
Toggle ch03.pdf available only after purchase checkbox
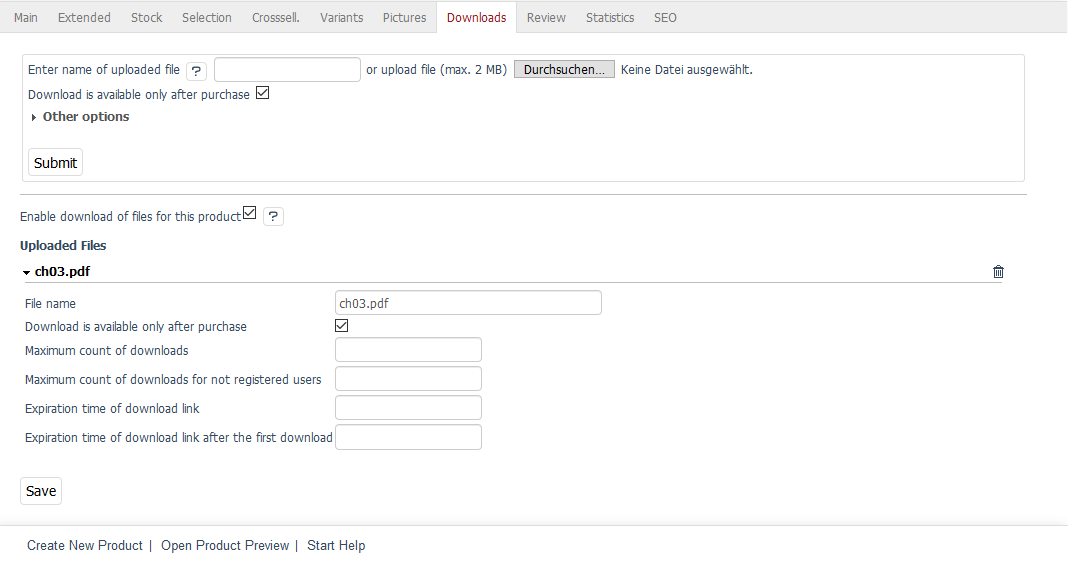pyautogui.click(x=341, y=326)
